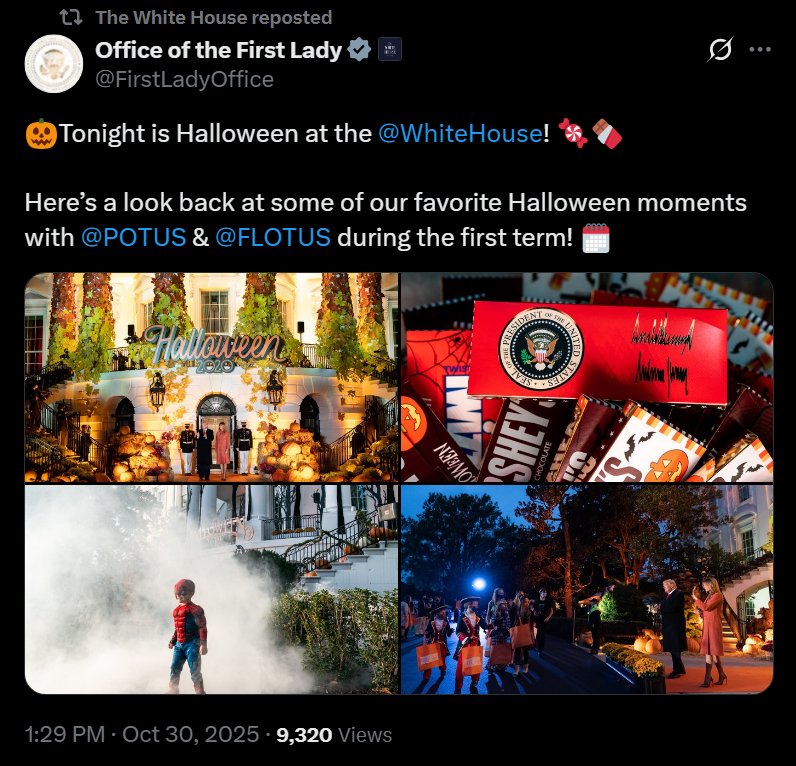Screen dimensions: 796x766
Task: Open the Halloween 2020 White House photo
Action: click(212, 377)
